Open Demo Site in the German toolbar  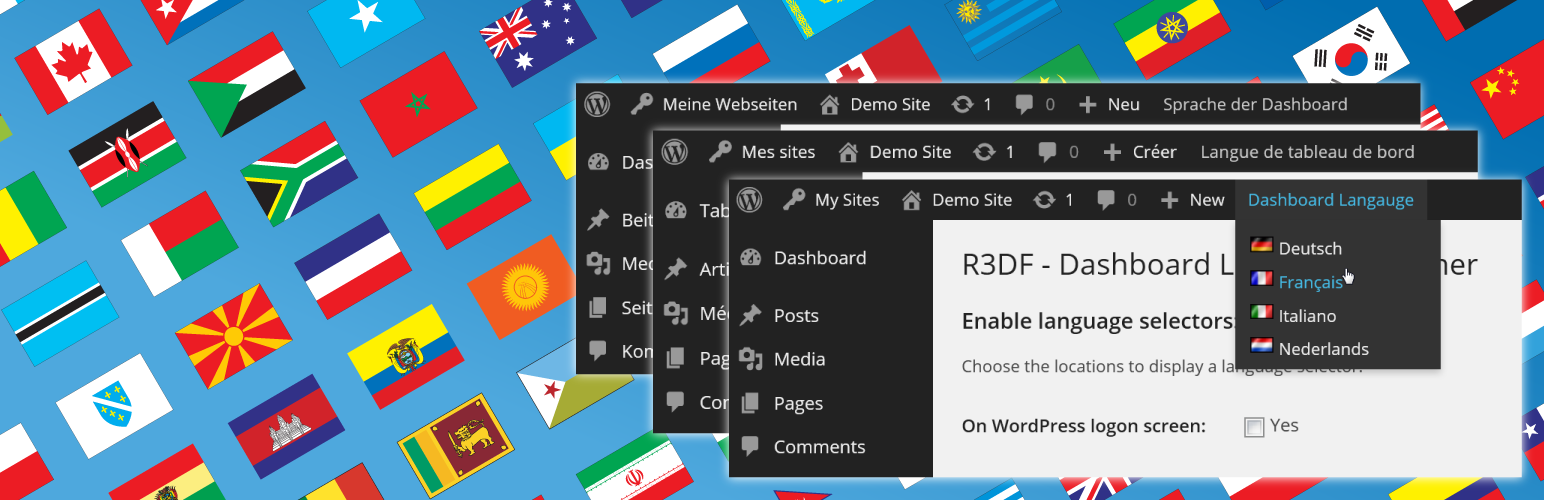point(875,104)
